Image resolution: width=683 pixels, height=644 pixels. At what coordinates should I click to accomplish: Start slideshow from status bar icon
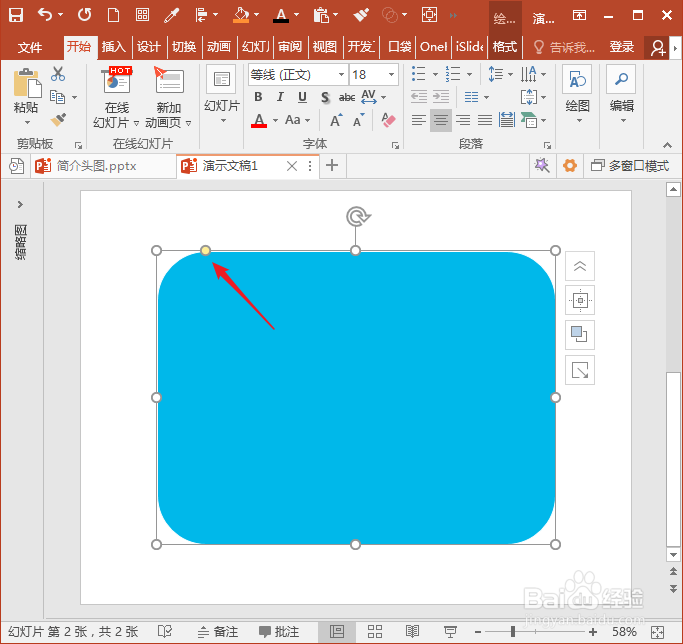pyautogui.click(x=450, y=631)
